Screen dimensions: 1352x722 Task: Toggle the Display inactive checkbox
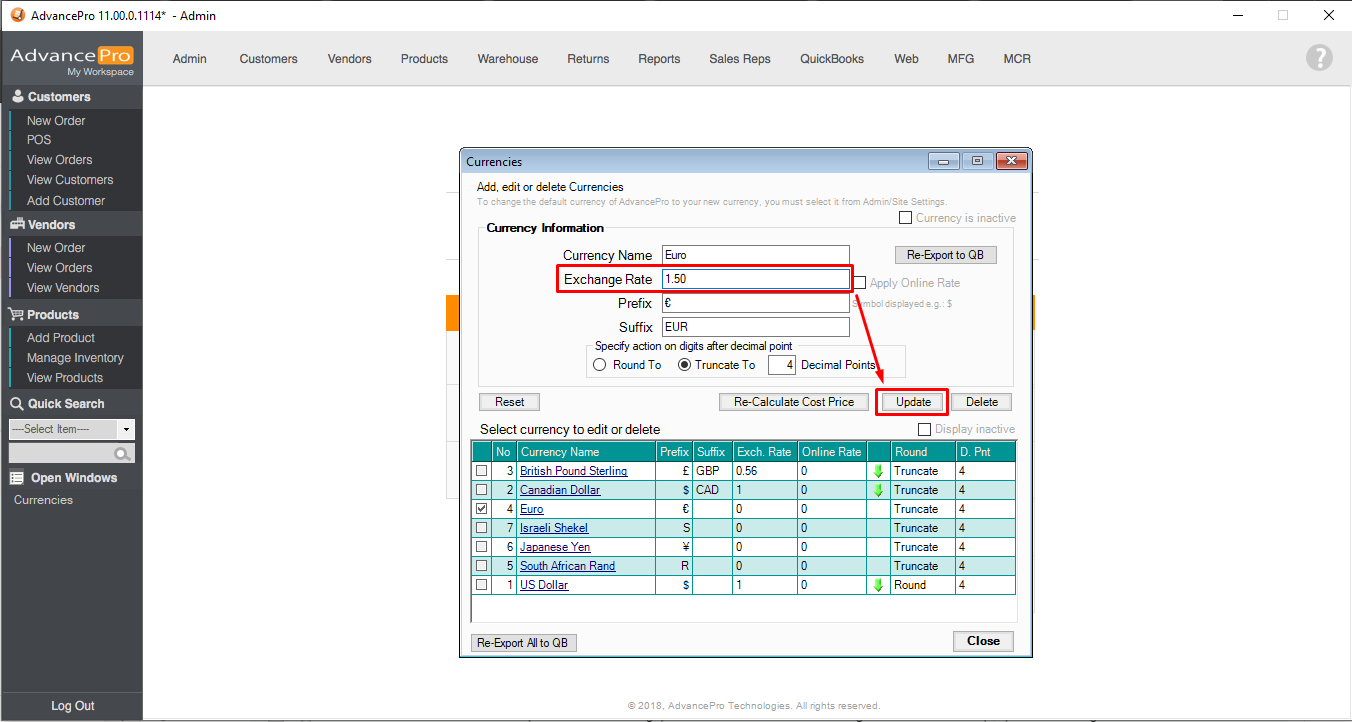click(924, 429)
